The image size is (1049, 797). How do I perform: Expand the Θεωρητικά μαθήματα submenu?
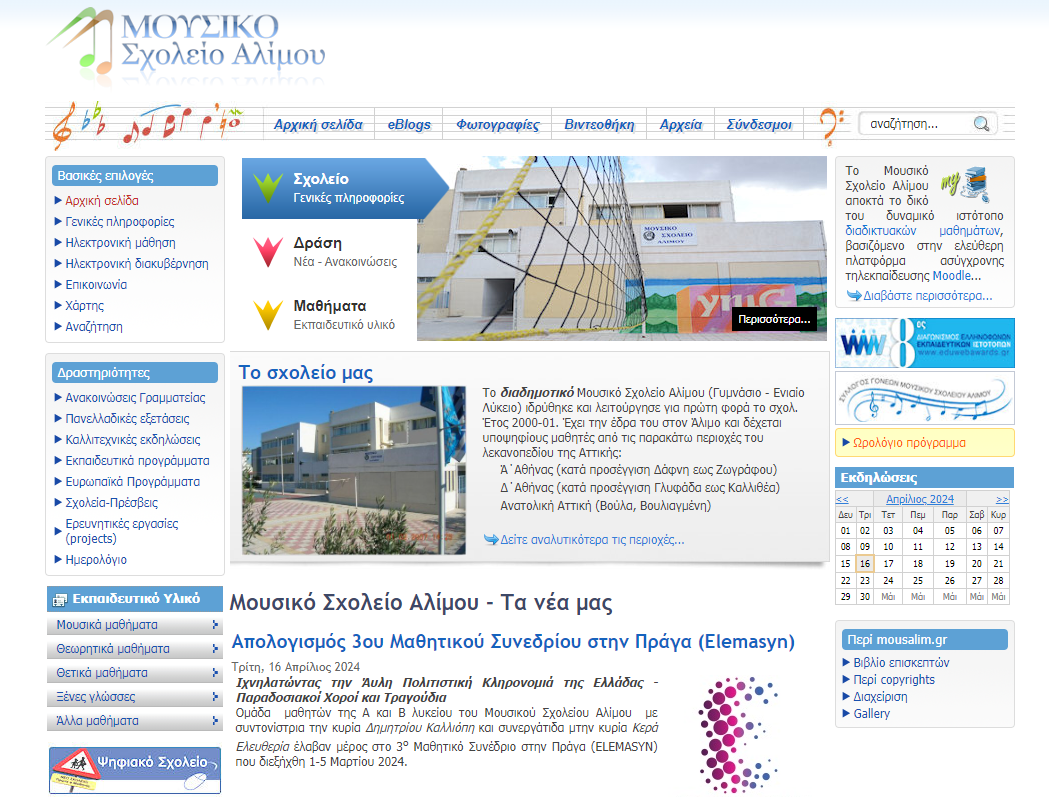click(215, 648)
